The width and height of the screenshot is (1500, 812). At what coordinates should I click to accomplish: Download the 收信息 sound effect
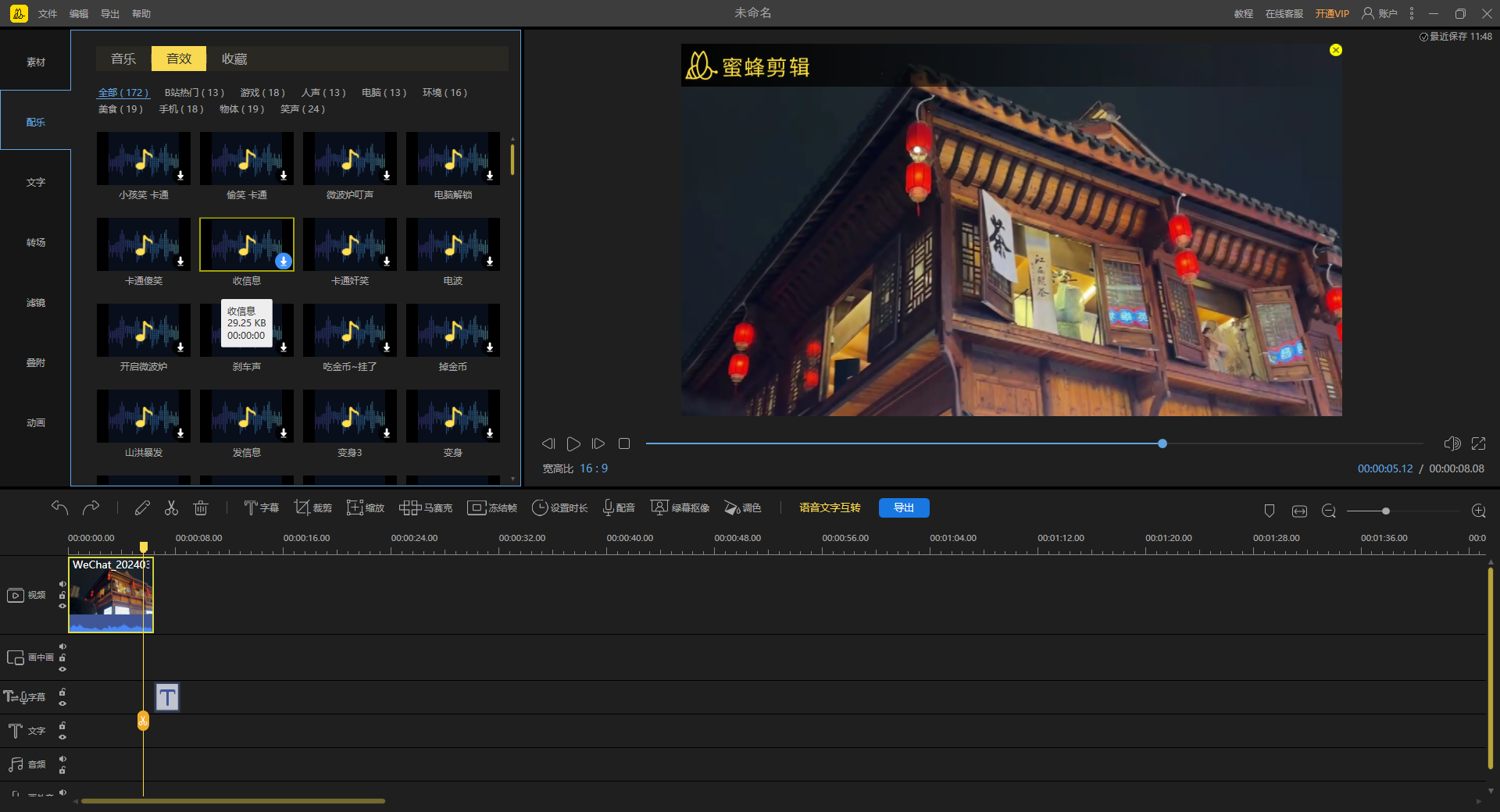(x=284, y=262)
